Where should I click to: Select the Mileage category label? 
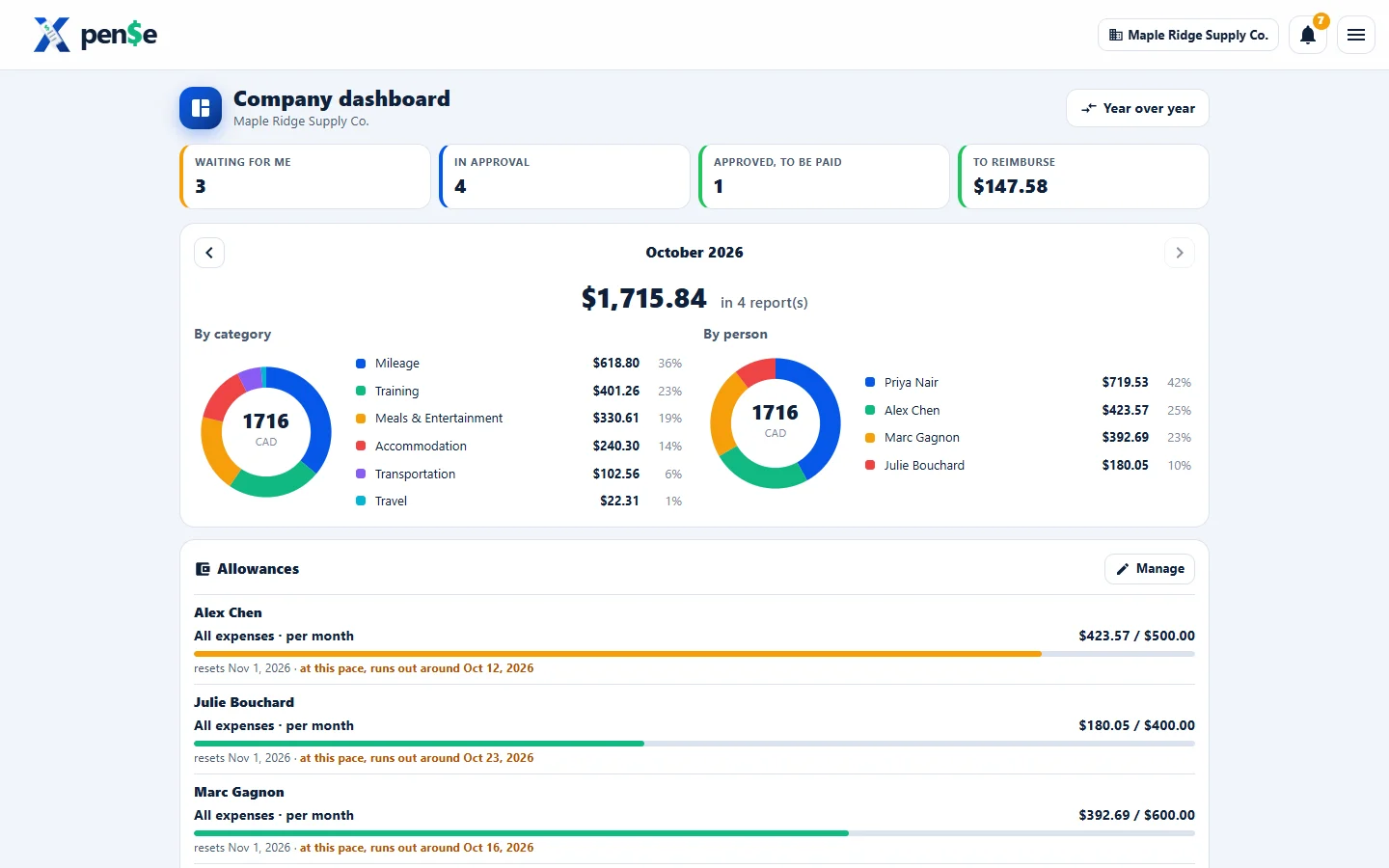point(397,364)
